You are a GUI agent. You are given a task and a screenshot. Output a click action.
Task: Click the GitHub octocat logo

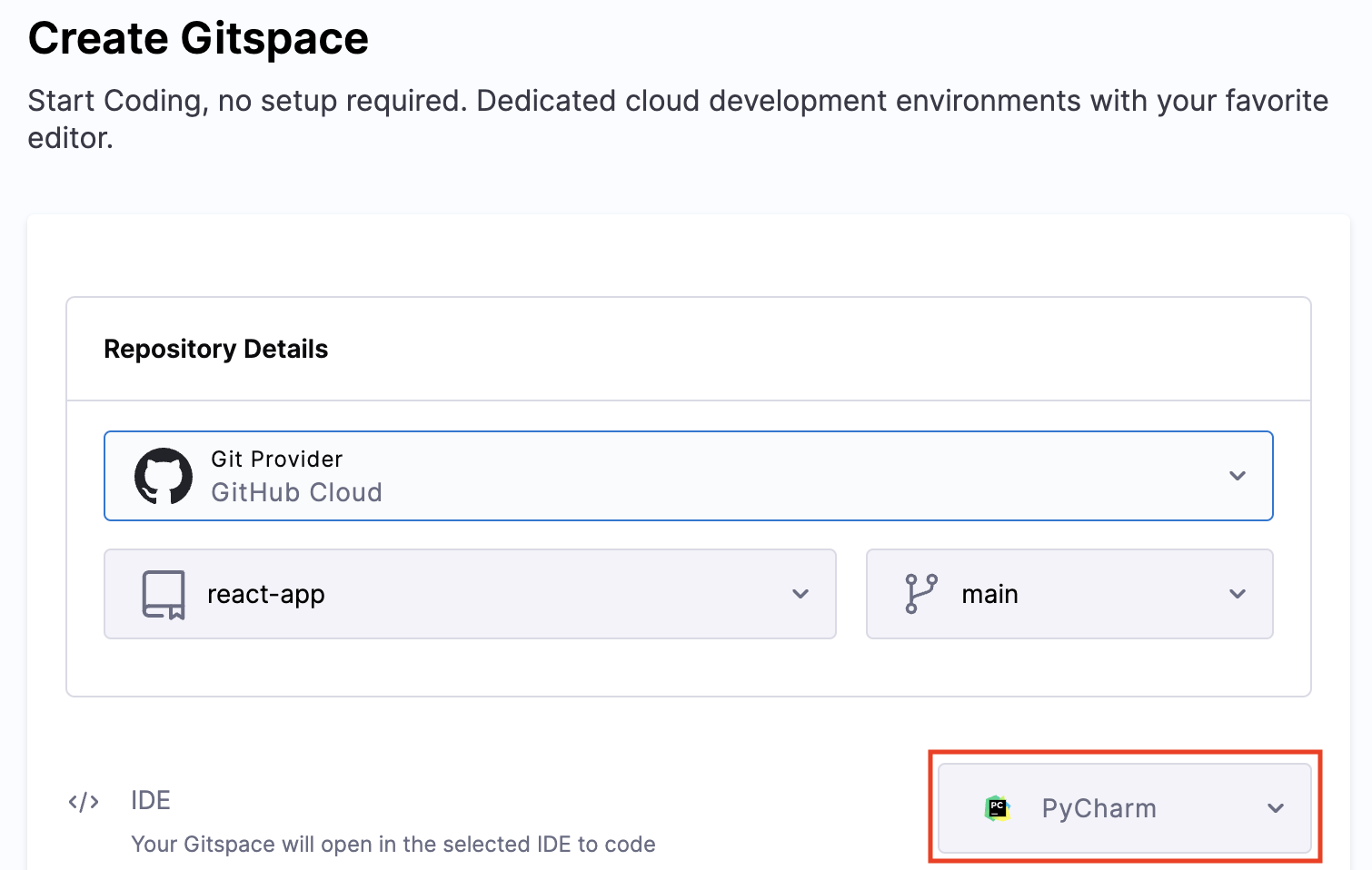coord(164,476)
